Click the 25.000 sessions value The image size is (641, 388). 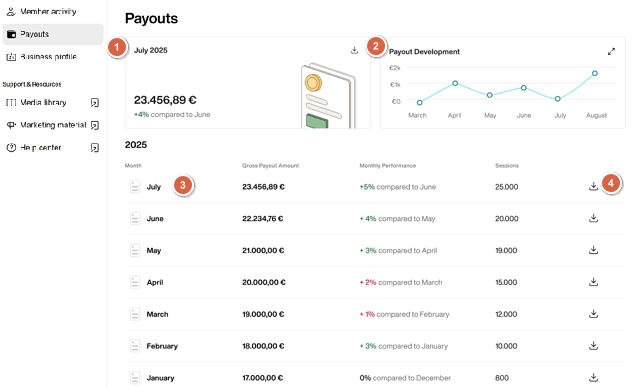coord(507,187)
